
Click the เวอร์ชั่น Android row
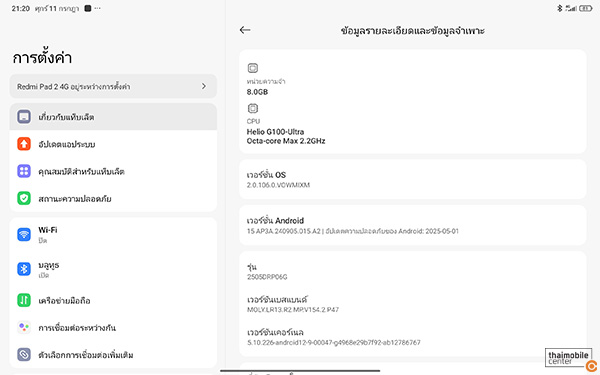click(x=412, y=225)
